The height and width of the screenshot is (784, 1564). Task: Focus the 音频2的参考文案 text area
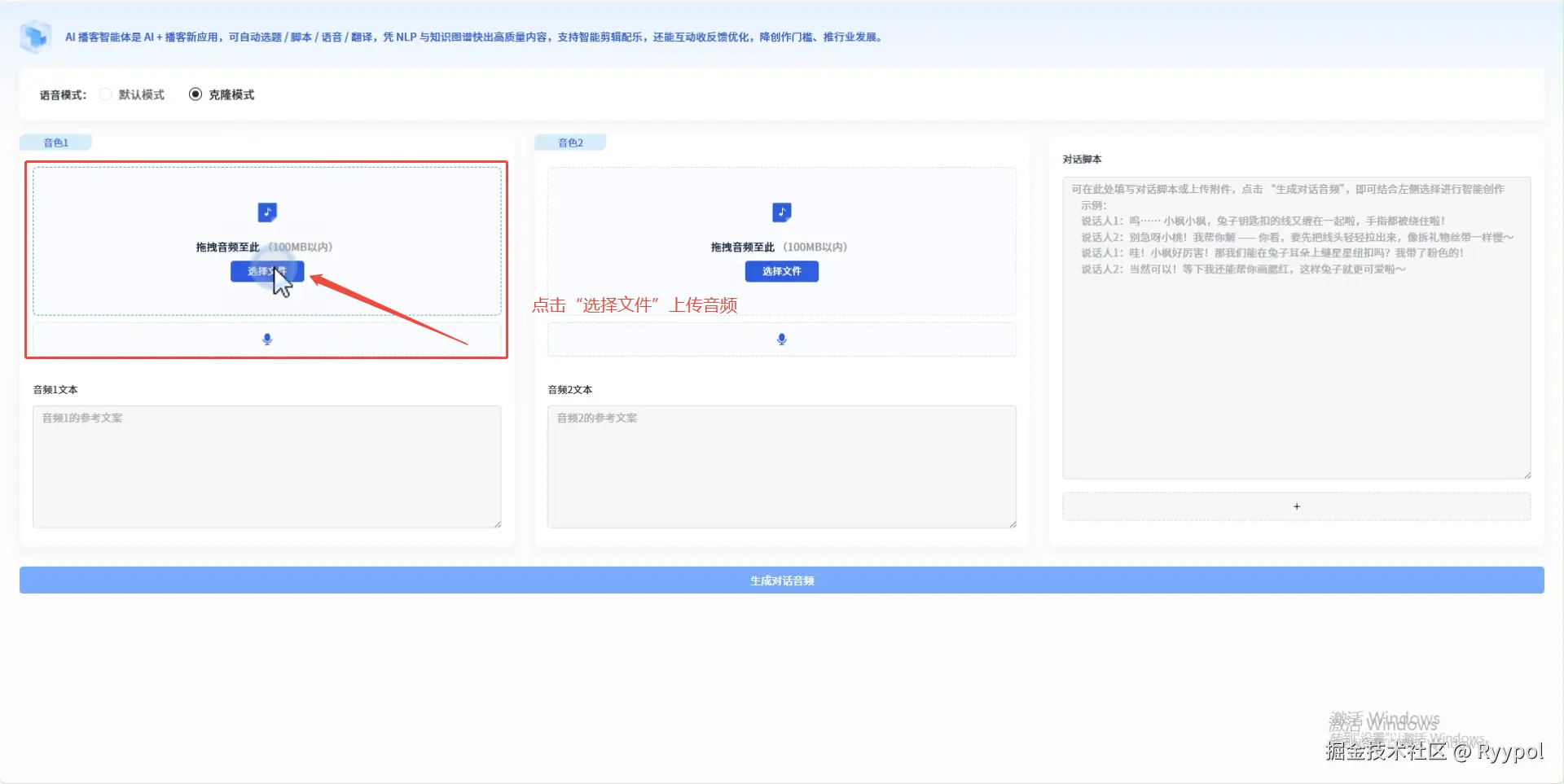[x=782, y=466]
